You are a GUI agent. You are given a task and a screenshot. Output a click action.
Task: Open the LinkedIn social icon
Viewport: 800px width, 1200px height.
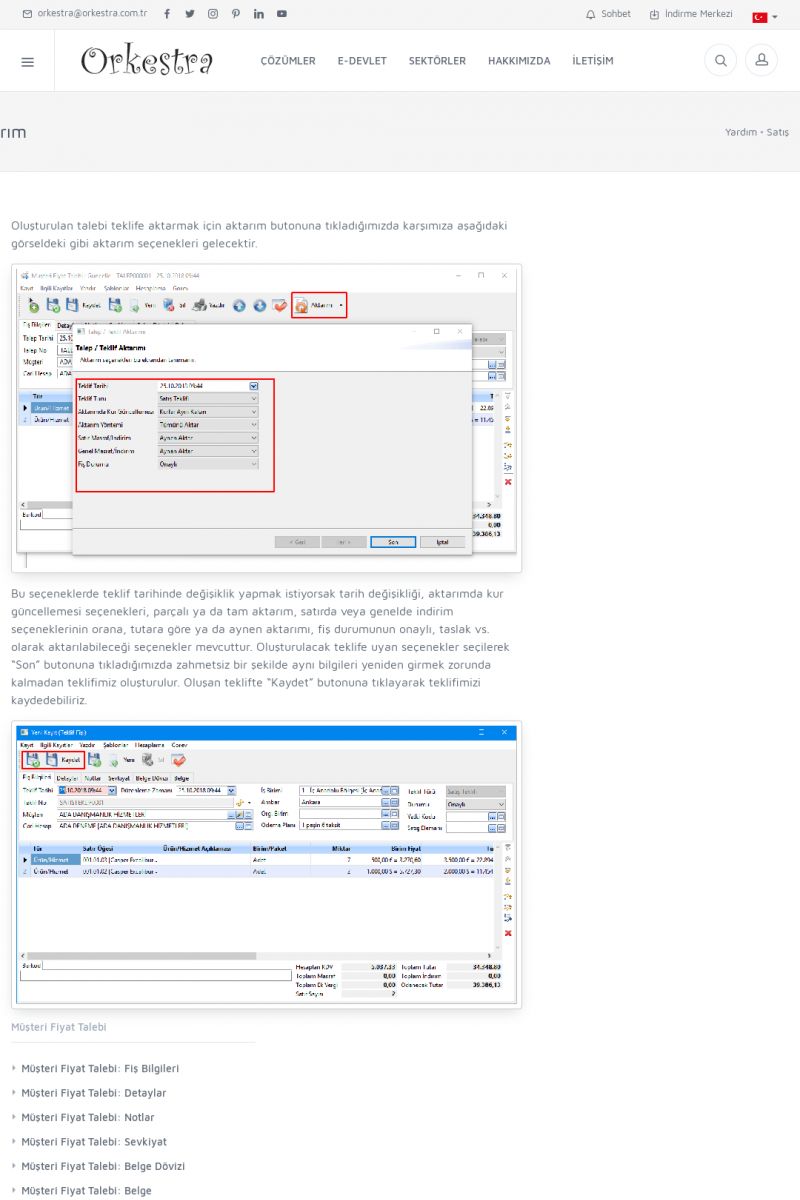point(259,14)
